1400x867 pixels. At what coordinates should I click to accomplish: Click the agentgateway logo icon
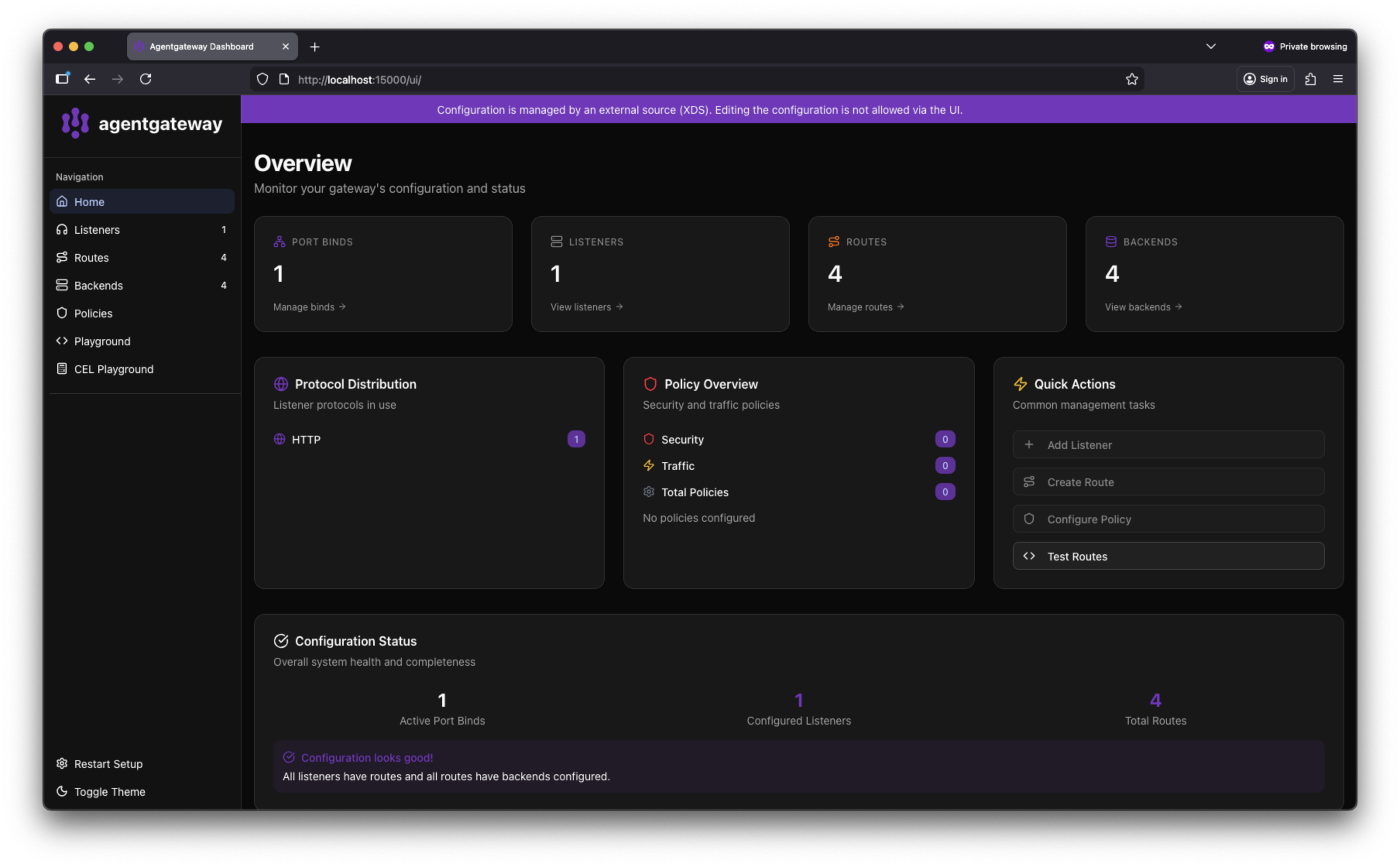point(75,123)
